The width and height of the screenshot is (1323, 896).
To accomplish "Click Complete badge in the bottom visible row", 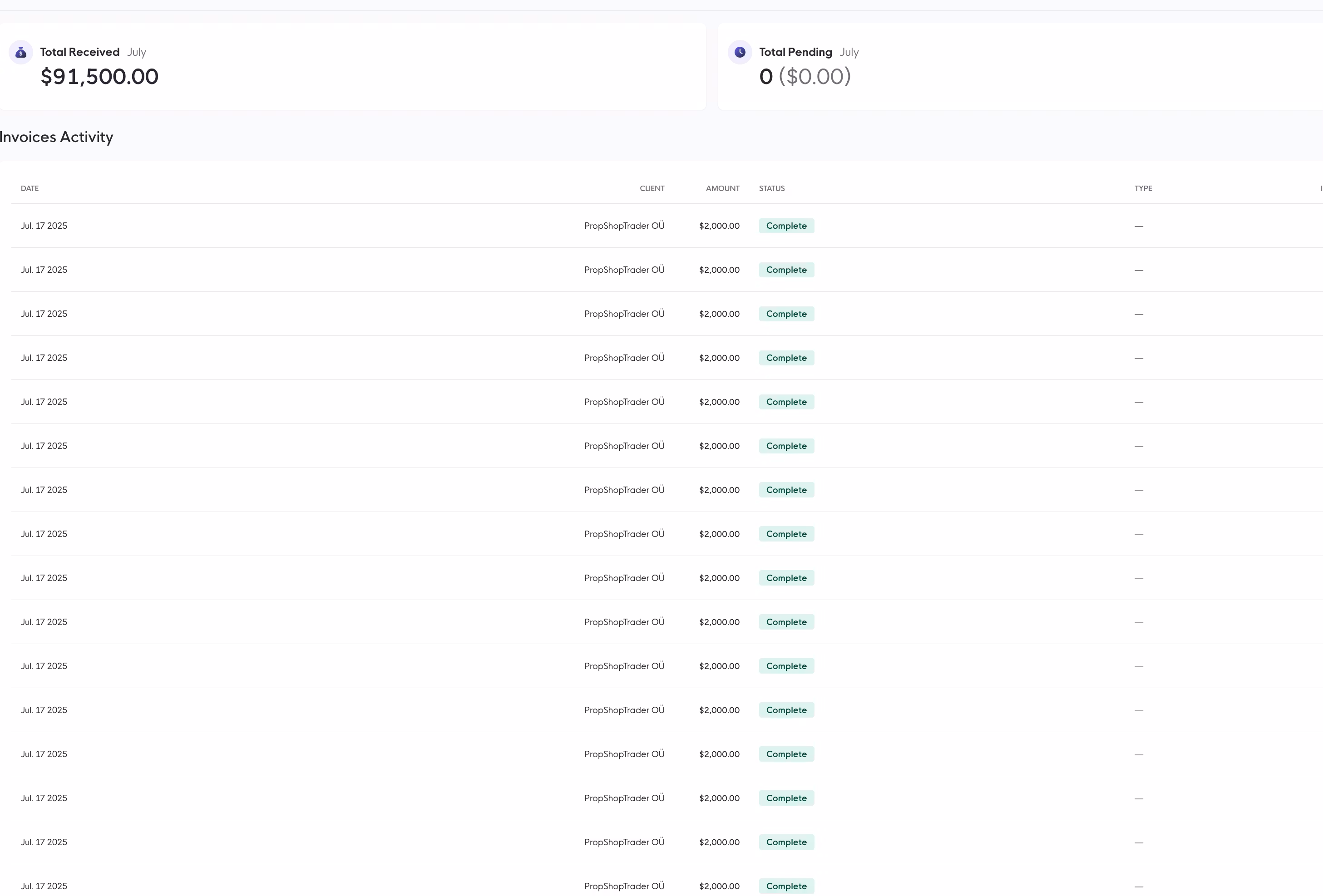I will click(786, 886).
